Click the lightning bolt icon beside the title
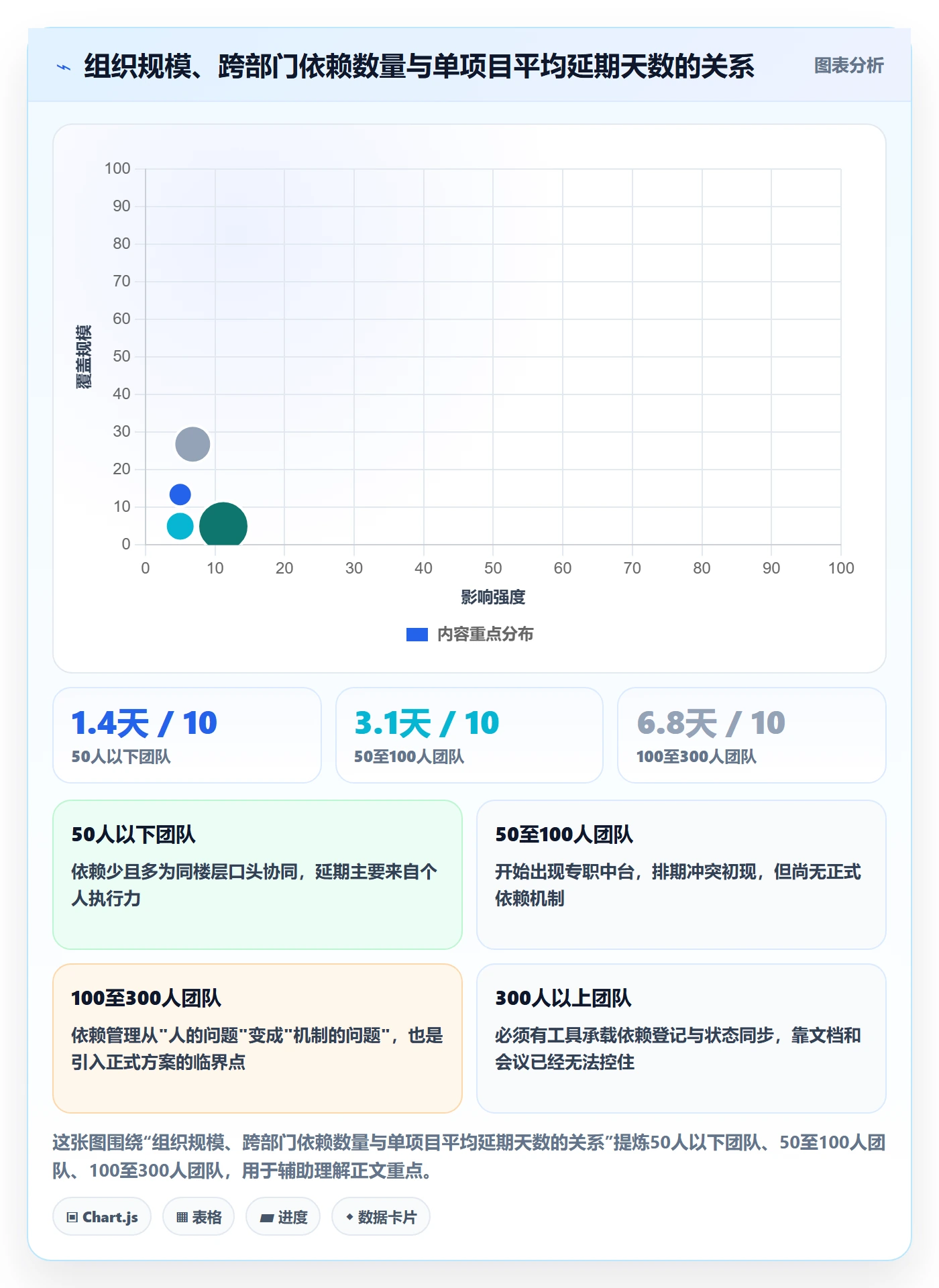This screenshot has width=939, height=1288. tap(64, 66)
